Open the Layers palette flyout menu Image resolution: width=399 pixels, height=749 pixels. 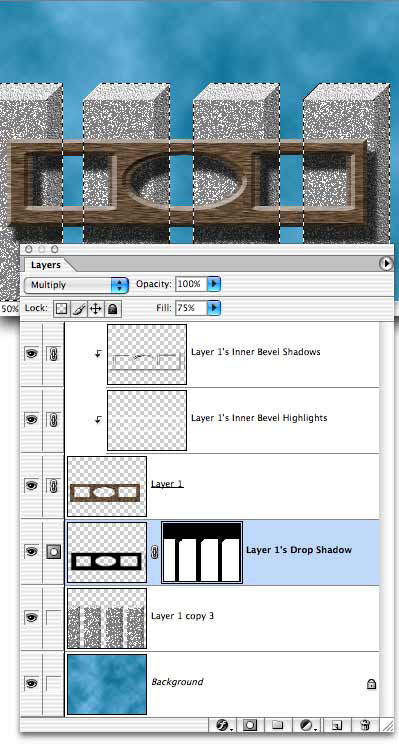[x=386, y=263]
